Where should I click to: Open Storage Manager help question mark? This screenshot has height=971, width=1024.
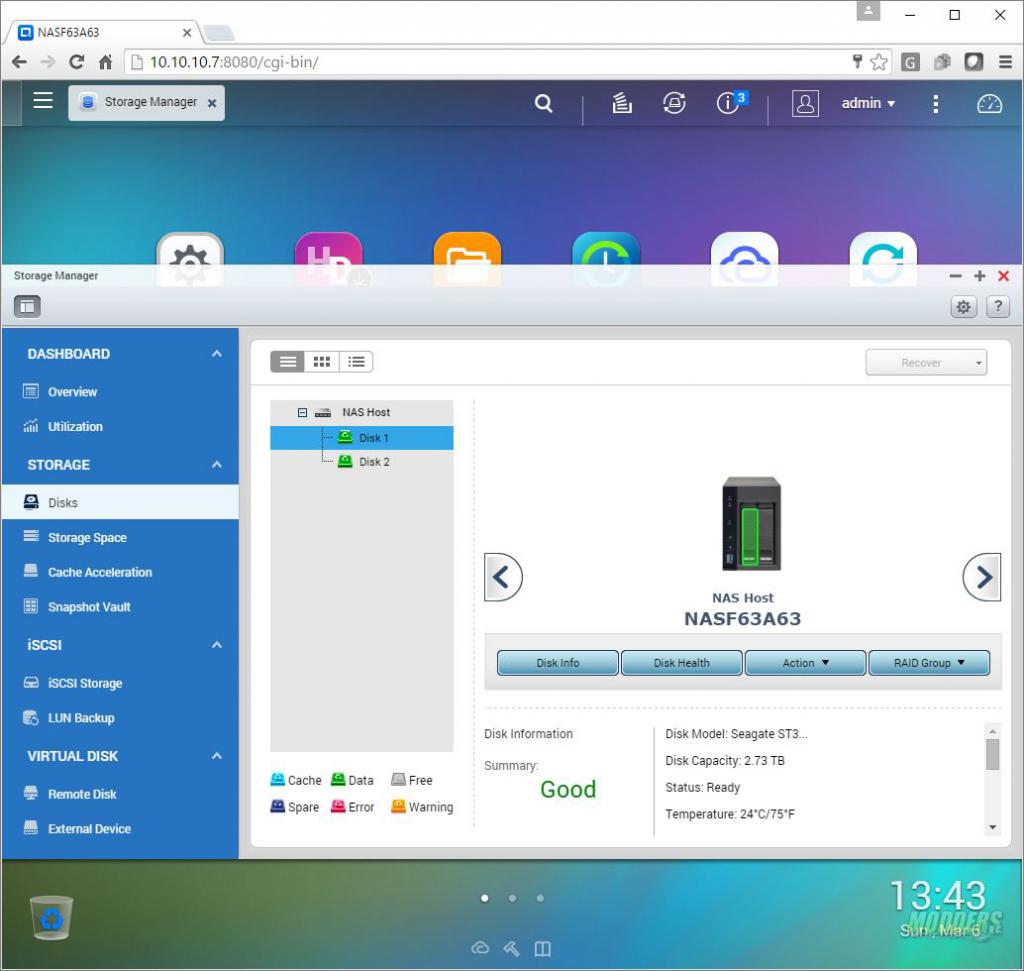pos(997,307)
